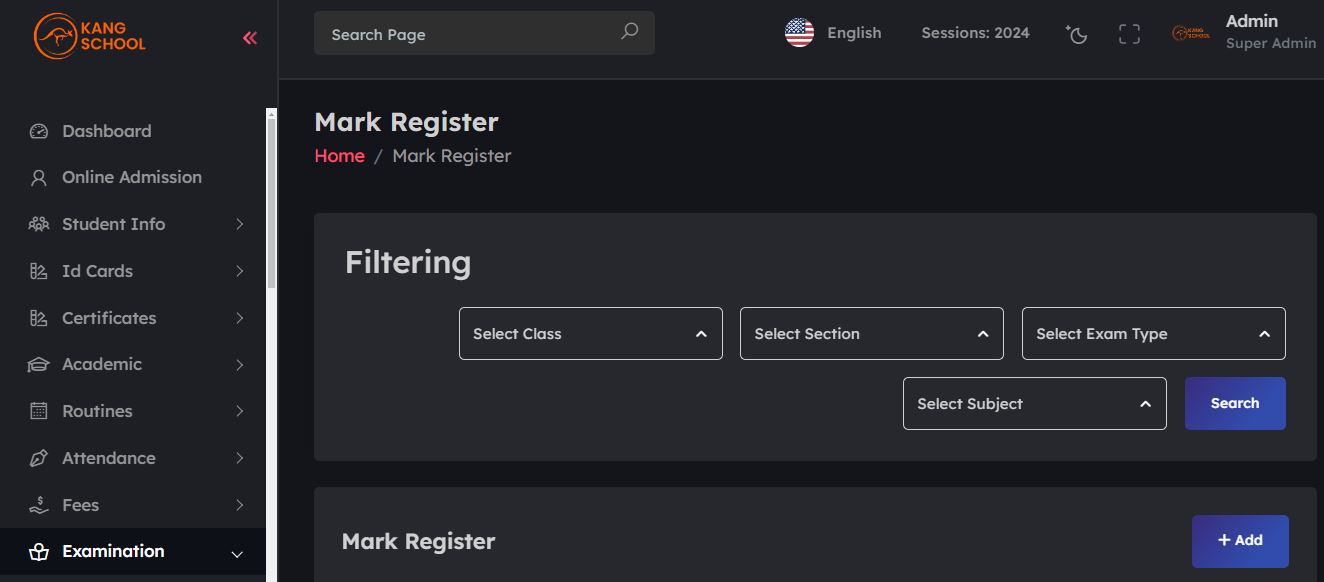
Task: Expand Academic submenu chevron
Action: (x=239, y=365)
